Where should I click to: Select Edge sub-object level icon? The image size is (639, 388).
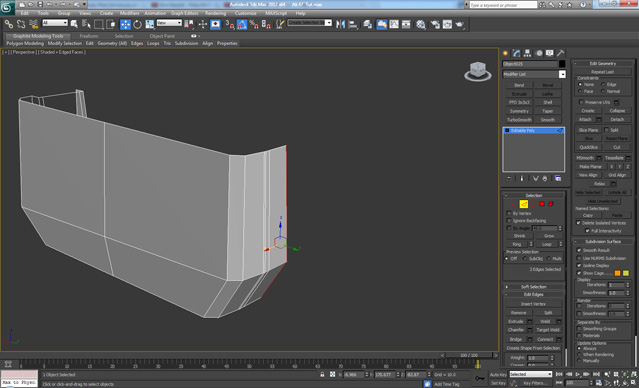[x=524, y=204]
